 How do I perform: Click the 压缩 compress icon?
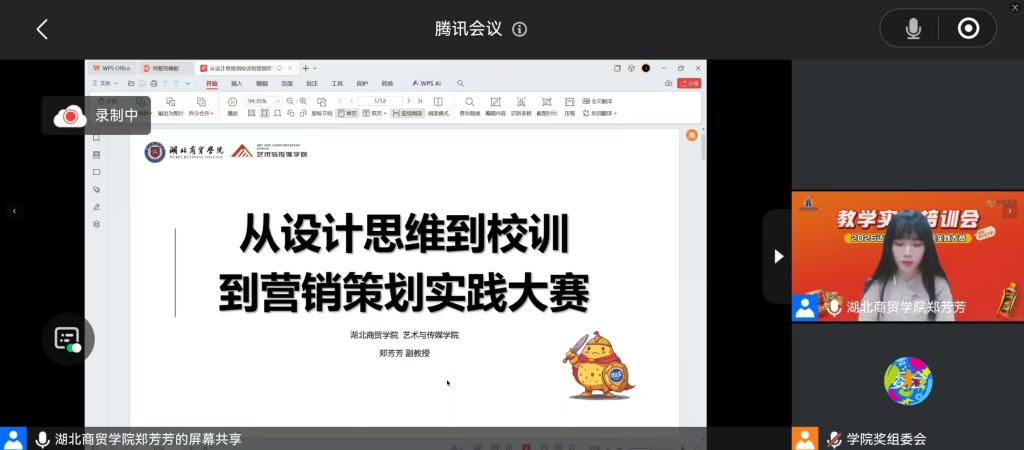coord(569,106)
